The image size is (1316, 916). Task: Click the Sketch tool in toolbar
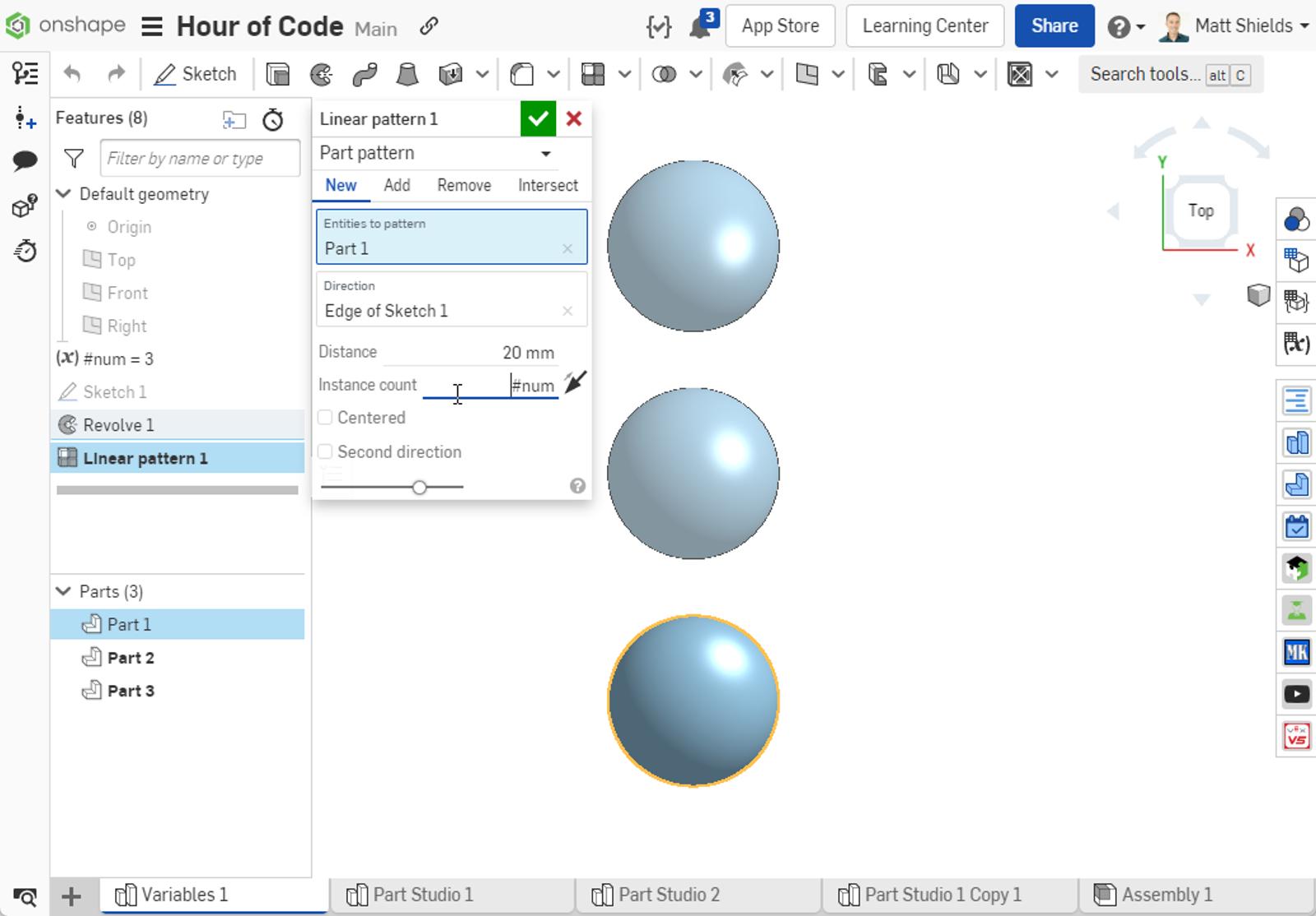point(196,74)
